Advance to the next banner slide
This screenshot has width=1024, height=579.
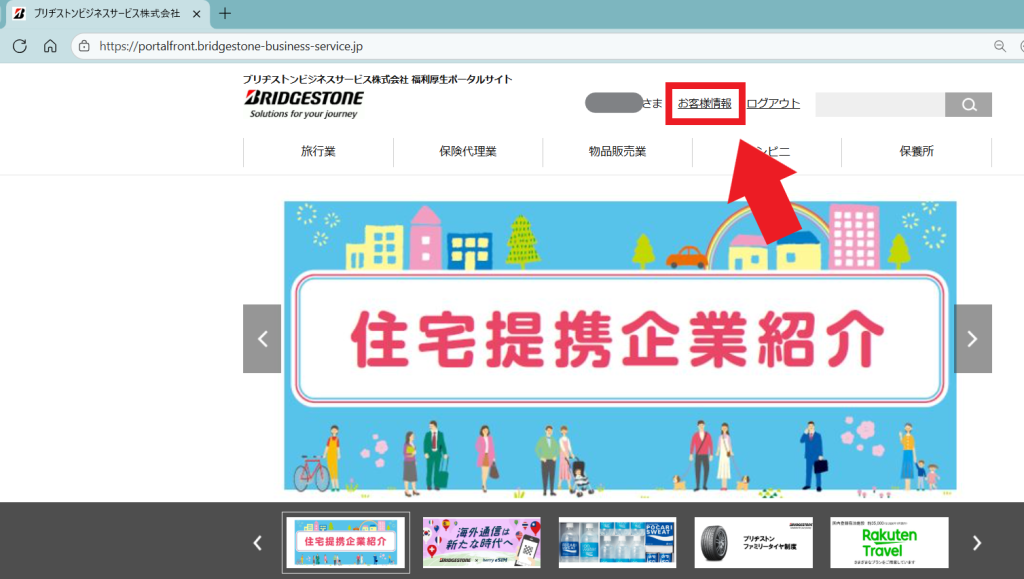[x=972, y=339]
